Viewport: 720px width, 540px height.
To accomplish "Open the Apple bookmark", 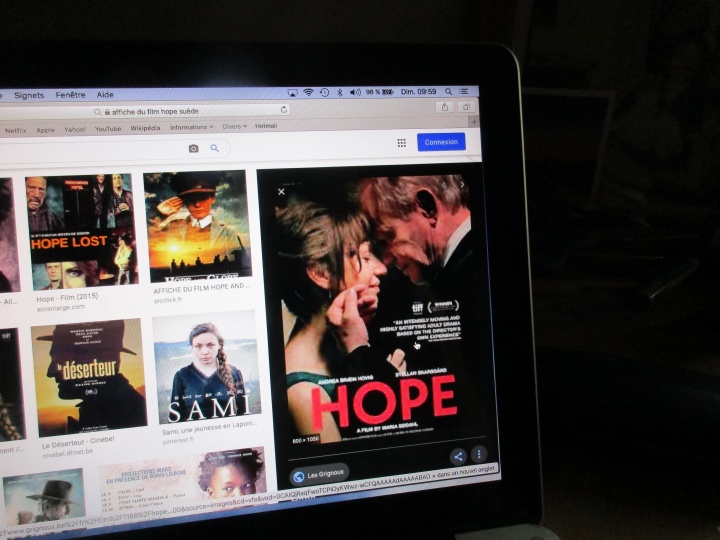I will (x=45, y=130).
